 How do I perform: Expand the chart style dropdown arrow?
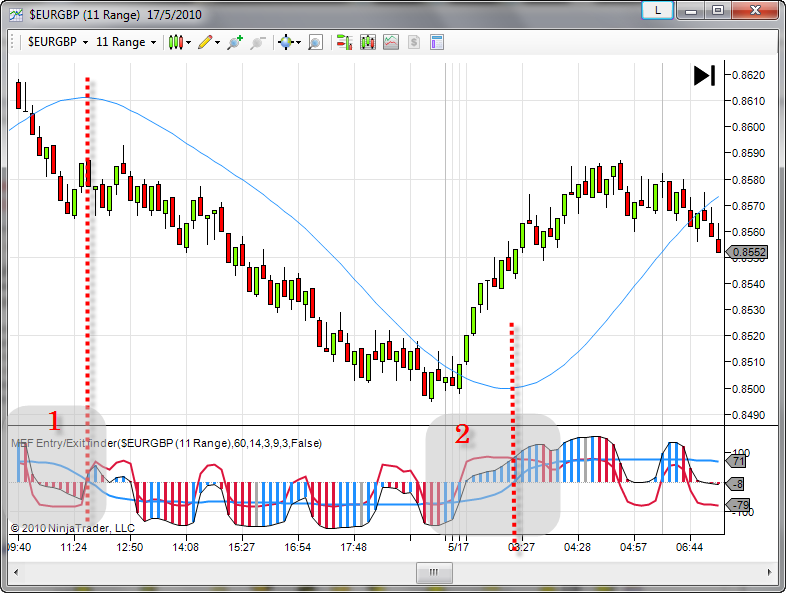(188, 43)
